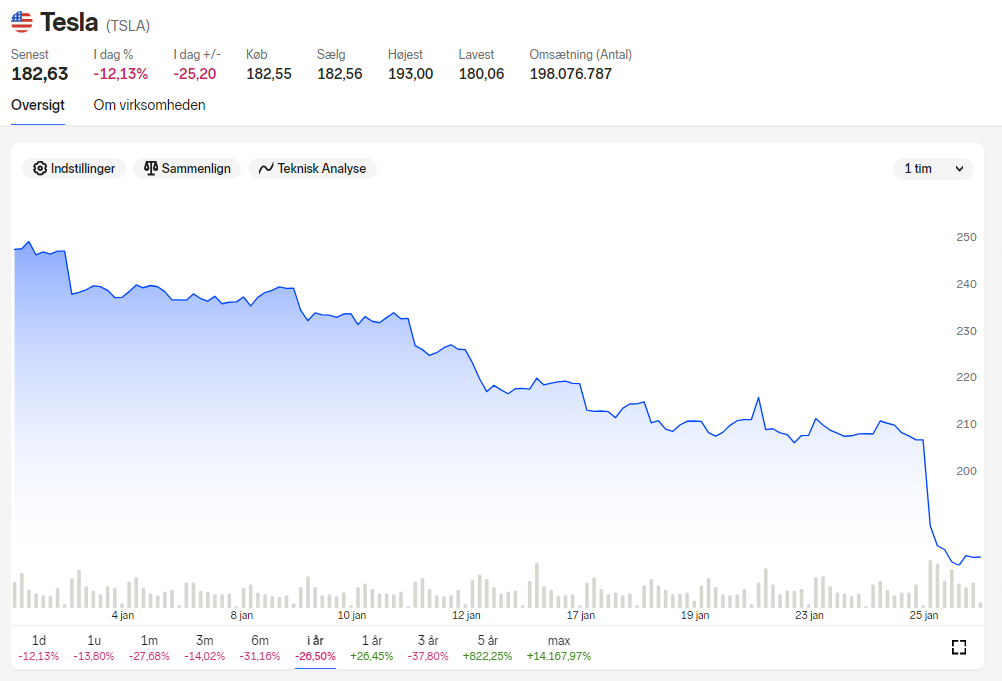The image size is (1002, 681).
Task: Click the Sammenlign scale icon
Action: (x=151, y=168)
